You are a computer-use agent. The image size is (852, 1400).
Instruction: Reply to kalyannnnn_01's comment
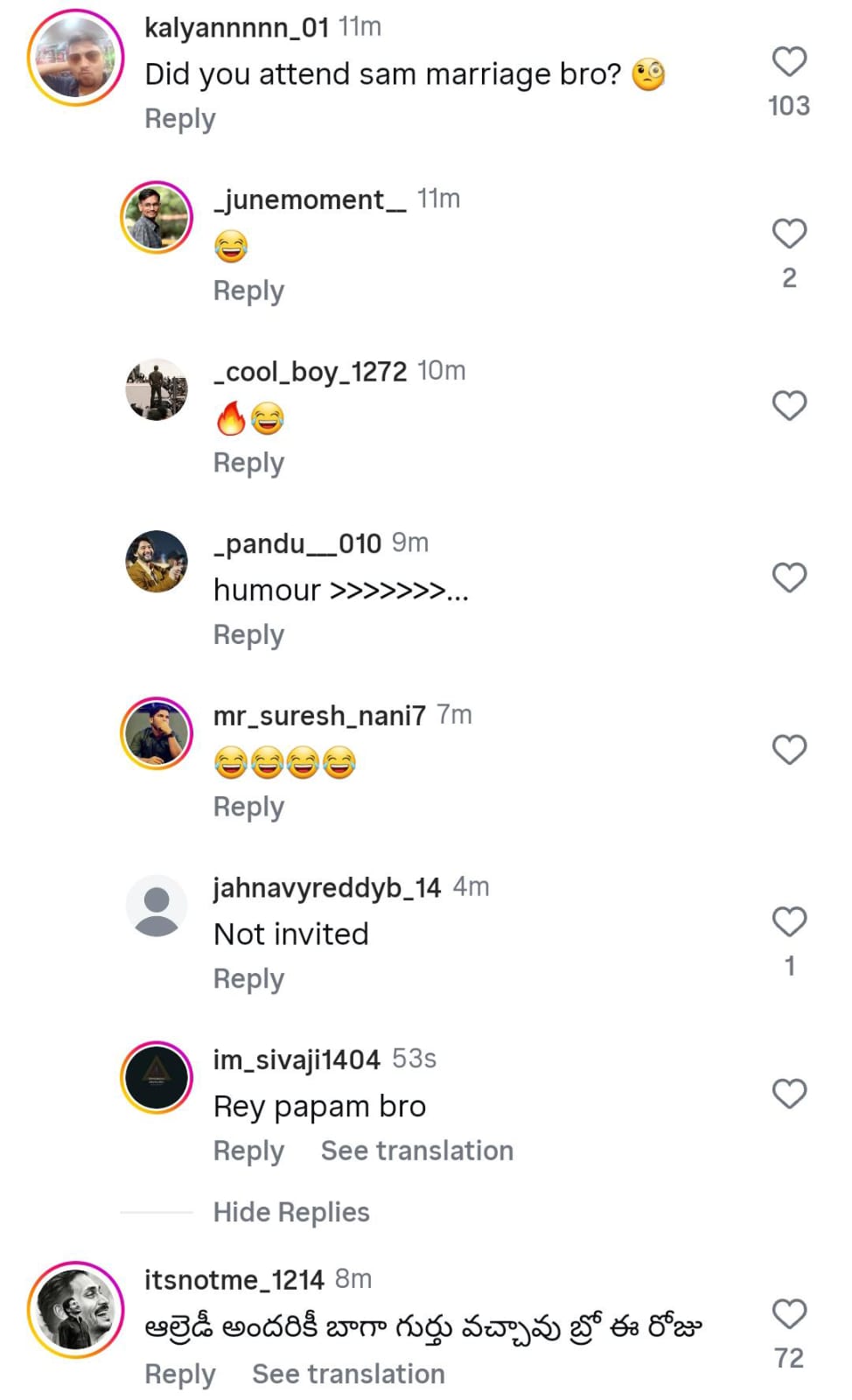click(179, 118)
